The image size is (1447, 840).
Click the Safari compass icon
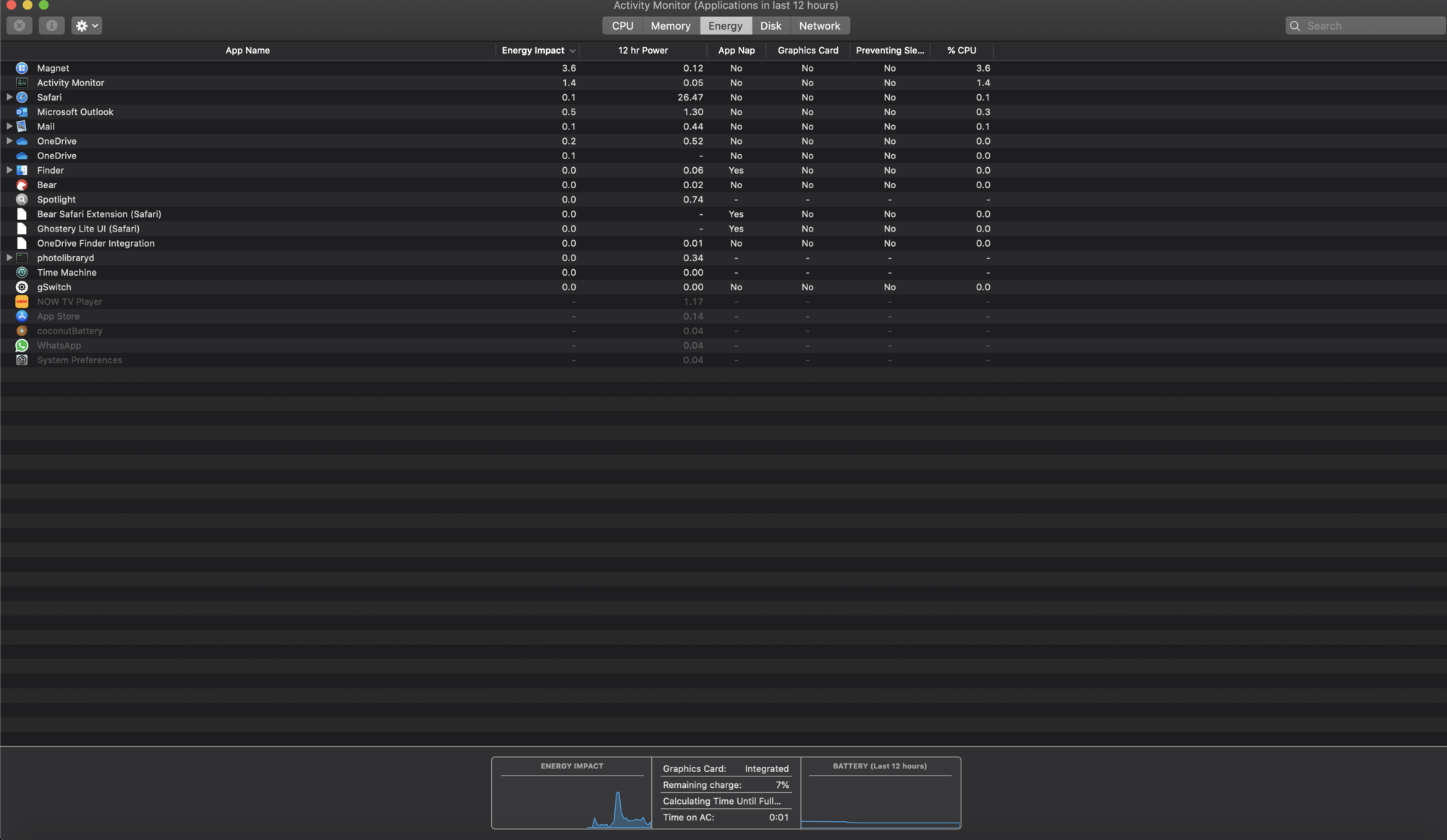tap(22, 97)
